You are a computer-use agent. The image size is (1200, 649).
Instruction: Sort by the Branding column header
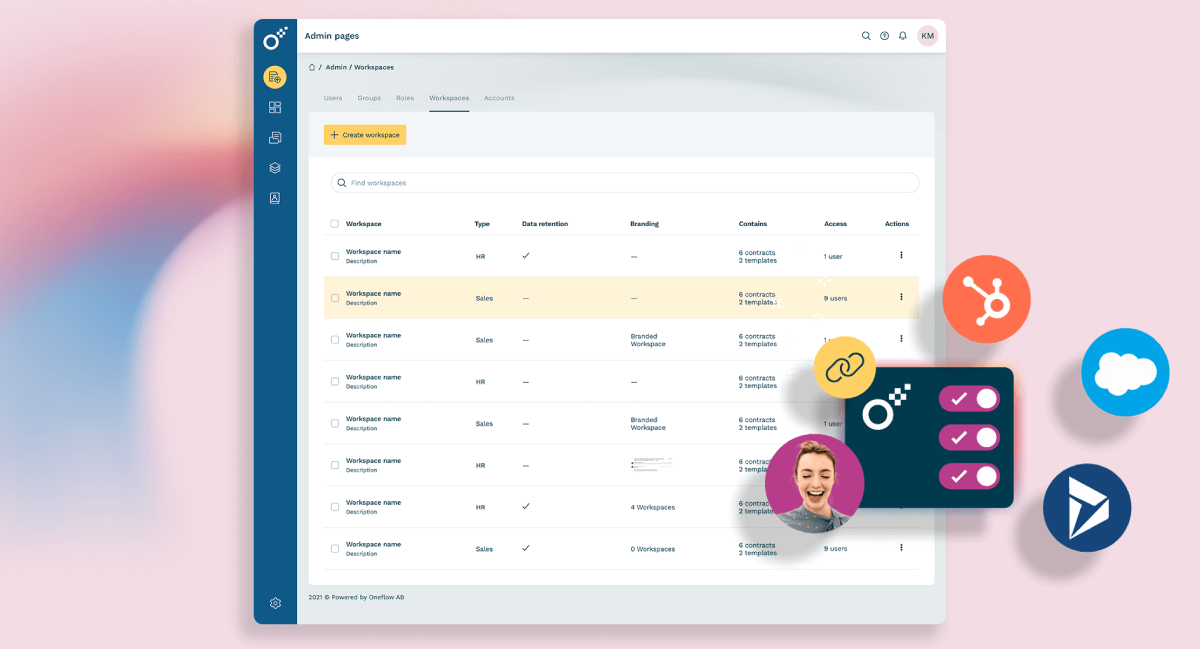point(644,224)
